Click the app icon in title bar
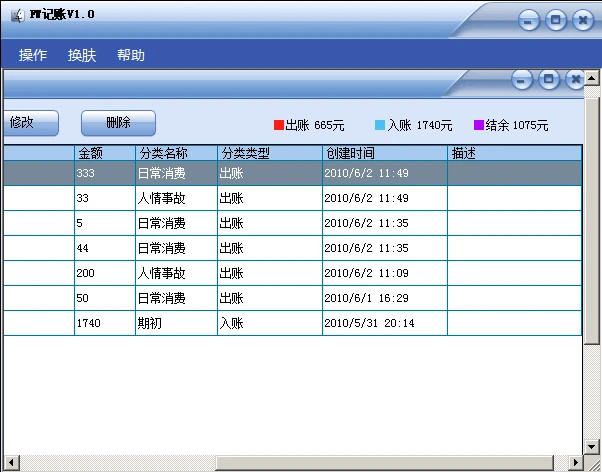This screenshot has width=602, height=472. (x=17, y=15)
